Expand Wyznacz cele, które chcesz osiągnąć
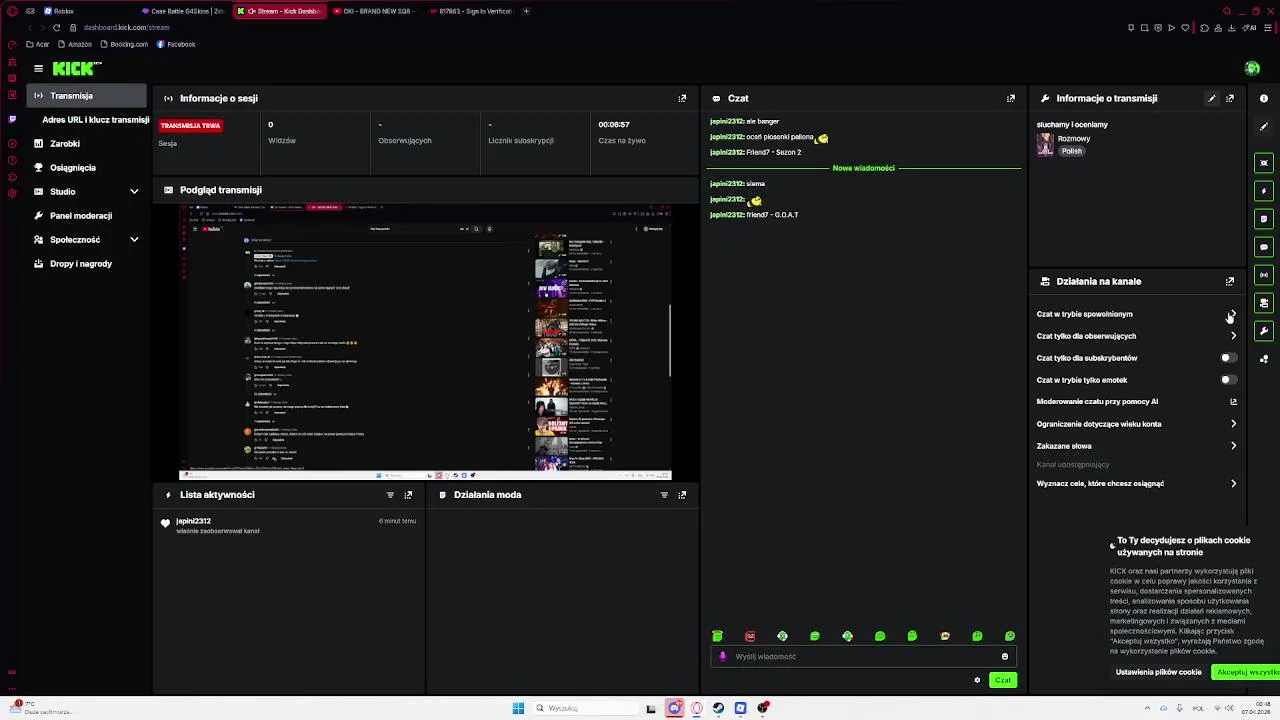The image size is (1280, 720). 1233,484
